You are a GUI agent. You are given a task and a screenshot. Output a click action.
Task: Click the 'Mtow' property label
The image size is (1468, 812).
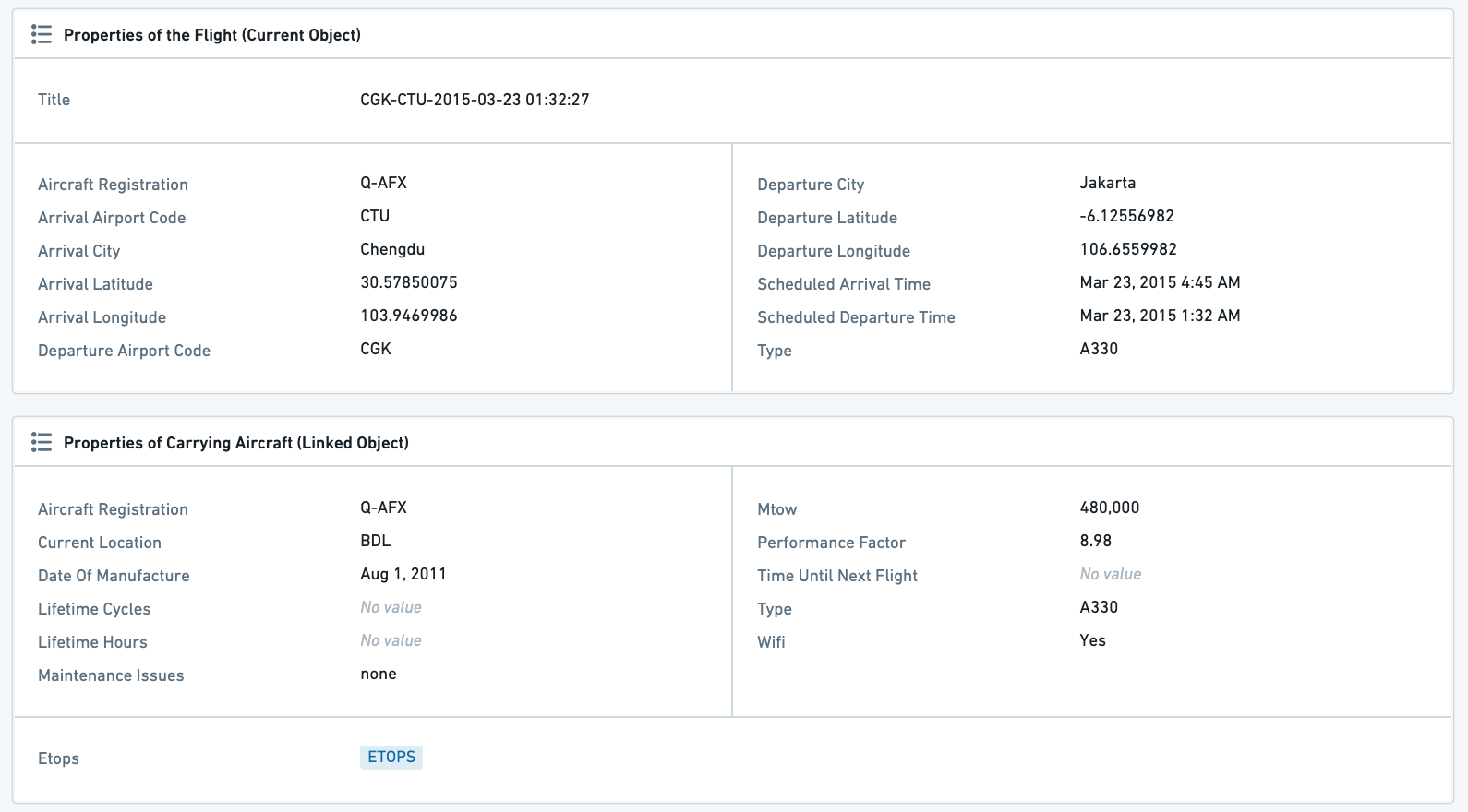(x=776, y=509)
